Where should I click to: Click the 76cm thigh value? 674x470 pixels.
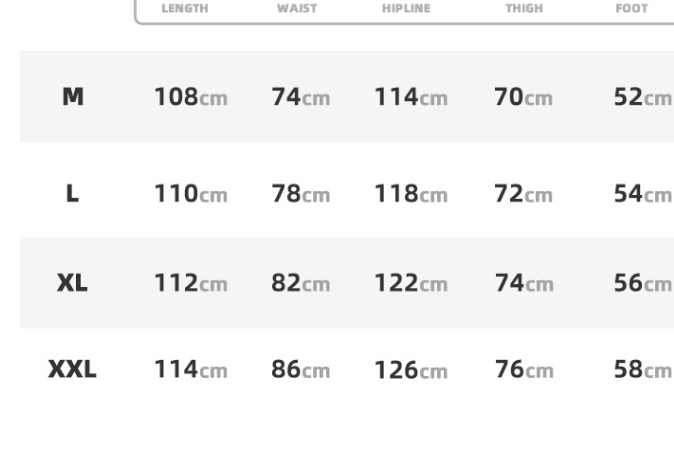pyautogui.click(x=523, y=370)
